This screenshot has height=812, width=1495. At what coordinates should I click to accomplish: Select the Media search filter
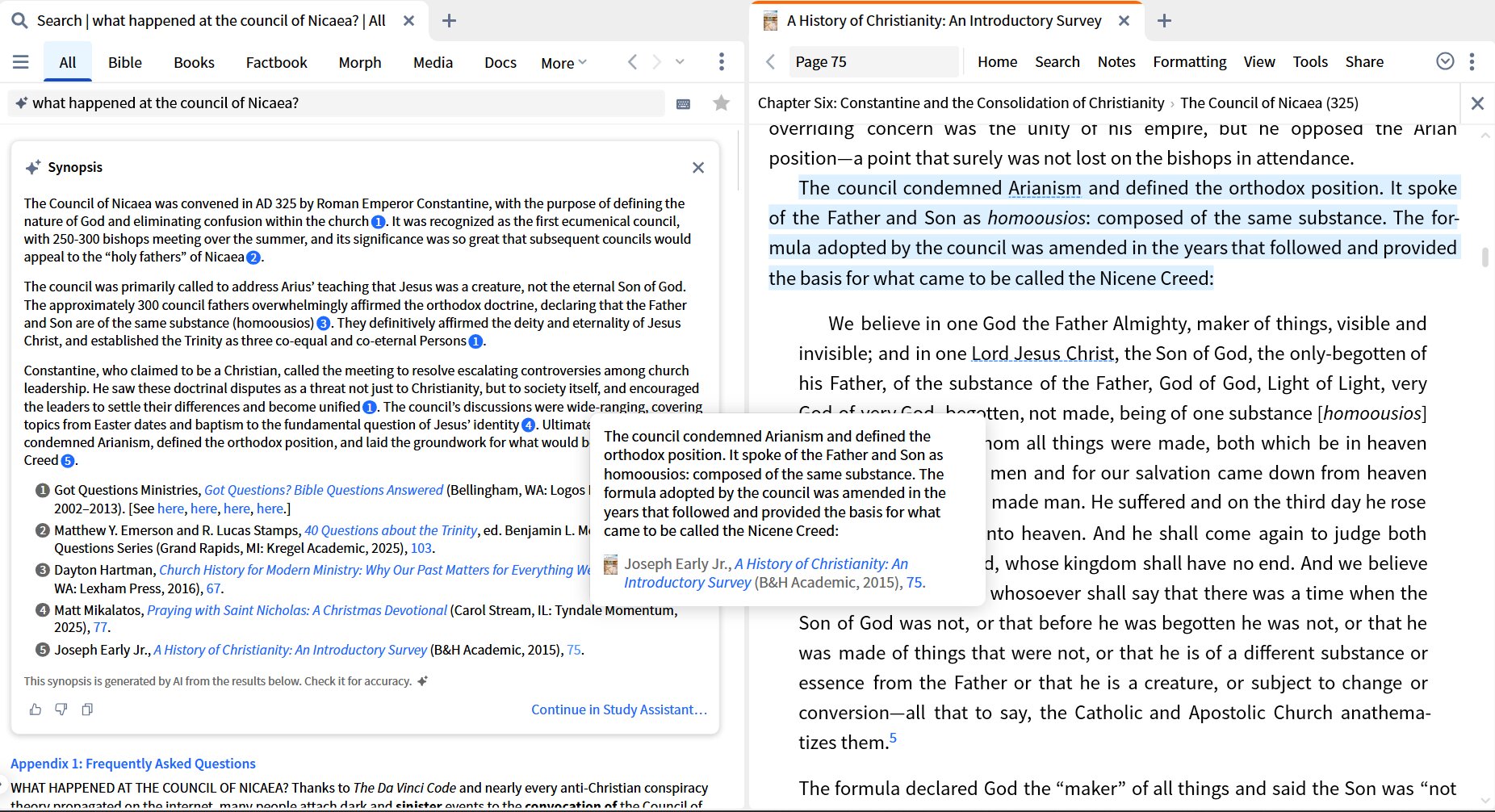pyautogui.click(x=433, y=62)
